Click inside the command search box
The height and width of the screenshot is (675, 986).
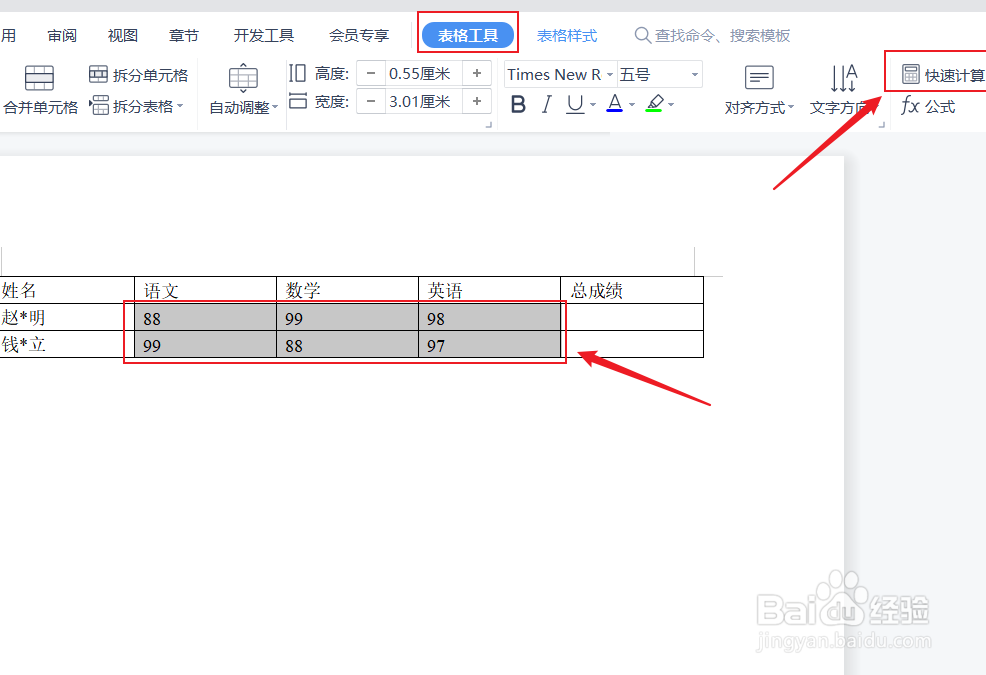coord(713,35)
